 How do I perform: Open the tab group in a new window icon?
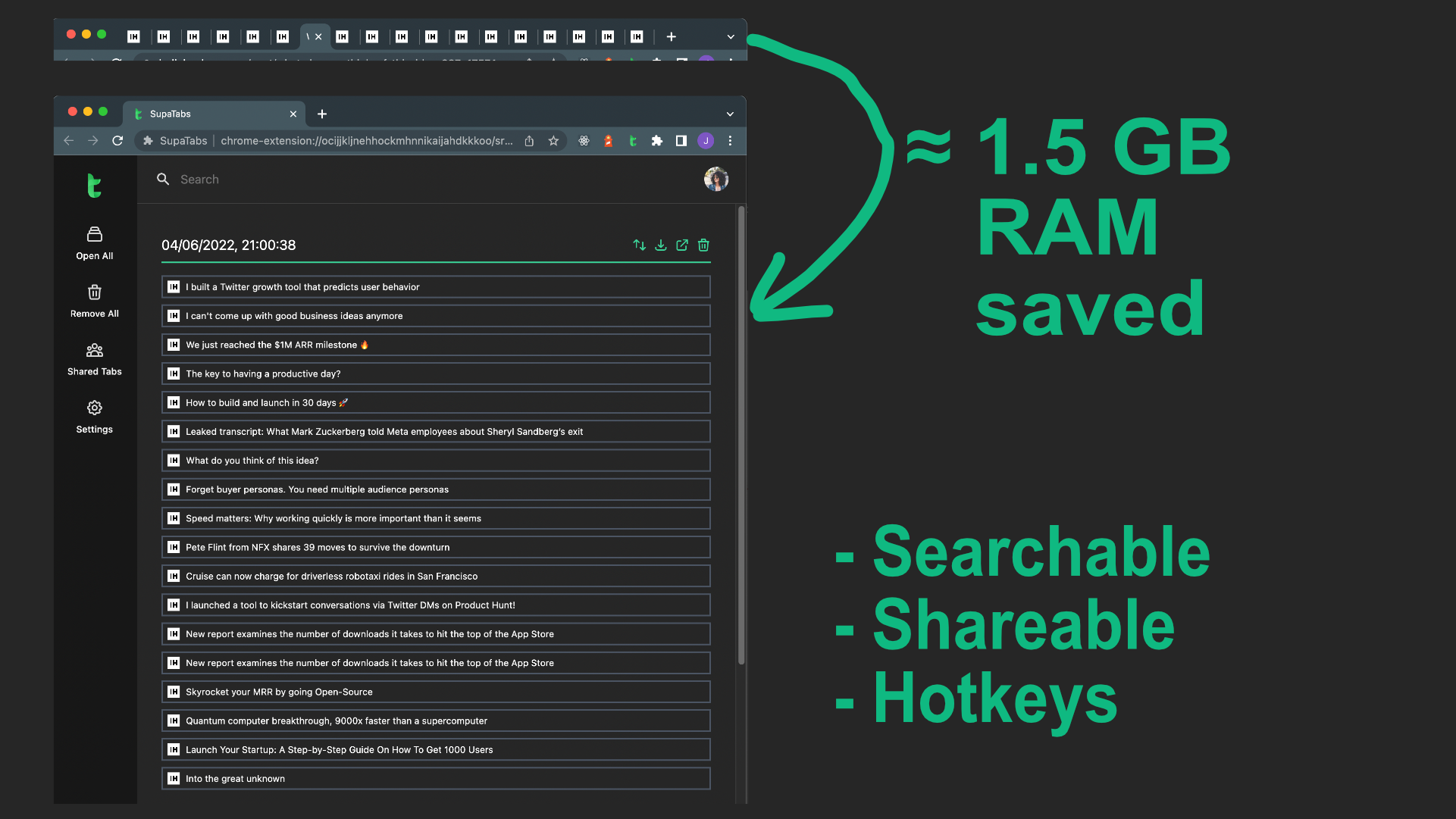tap(682, 245)
